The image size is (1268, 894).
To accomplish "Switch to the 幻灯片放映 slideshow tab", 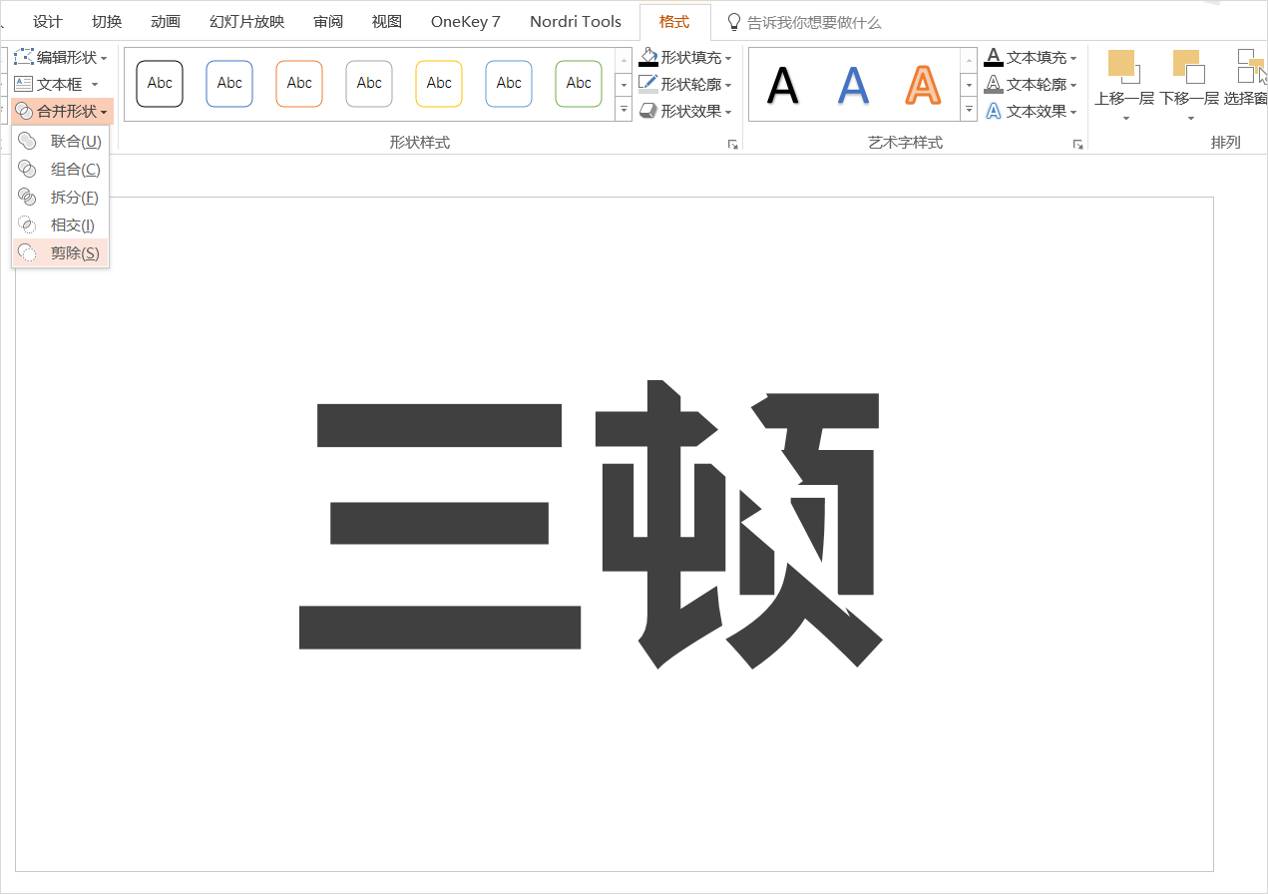I will click(247, 21).
